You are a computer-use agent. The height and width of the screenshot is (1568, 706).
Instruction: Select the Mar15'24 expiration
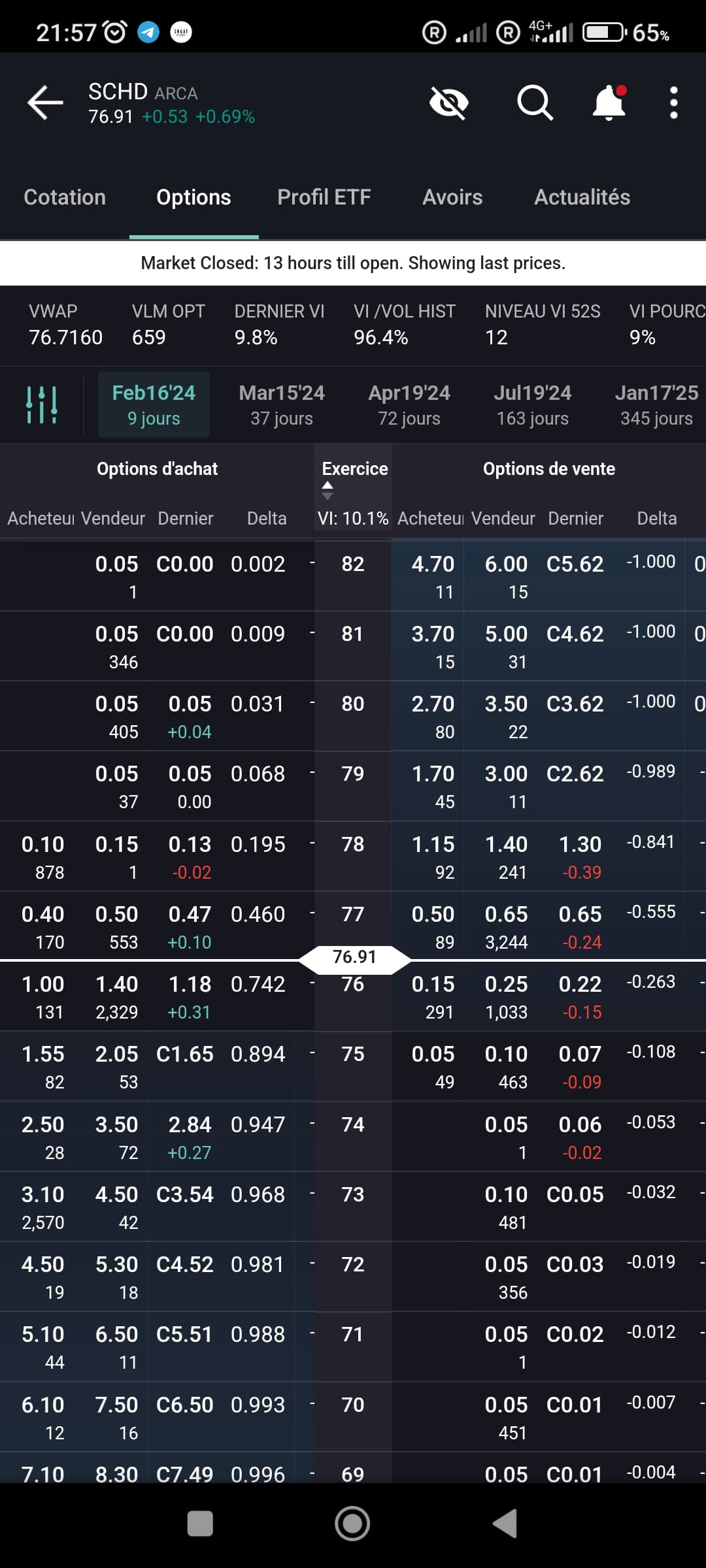(x=282, y=405)
